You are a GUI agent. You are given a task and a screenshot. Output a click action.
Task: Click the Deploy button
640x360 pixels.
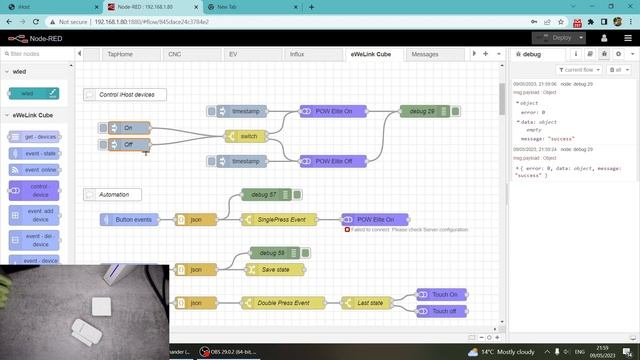(554, 38)
